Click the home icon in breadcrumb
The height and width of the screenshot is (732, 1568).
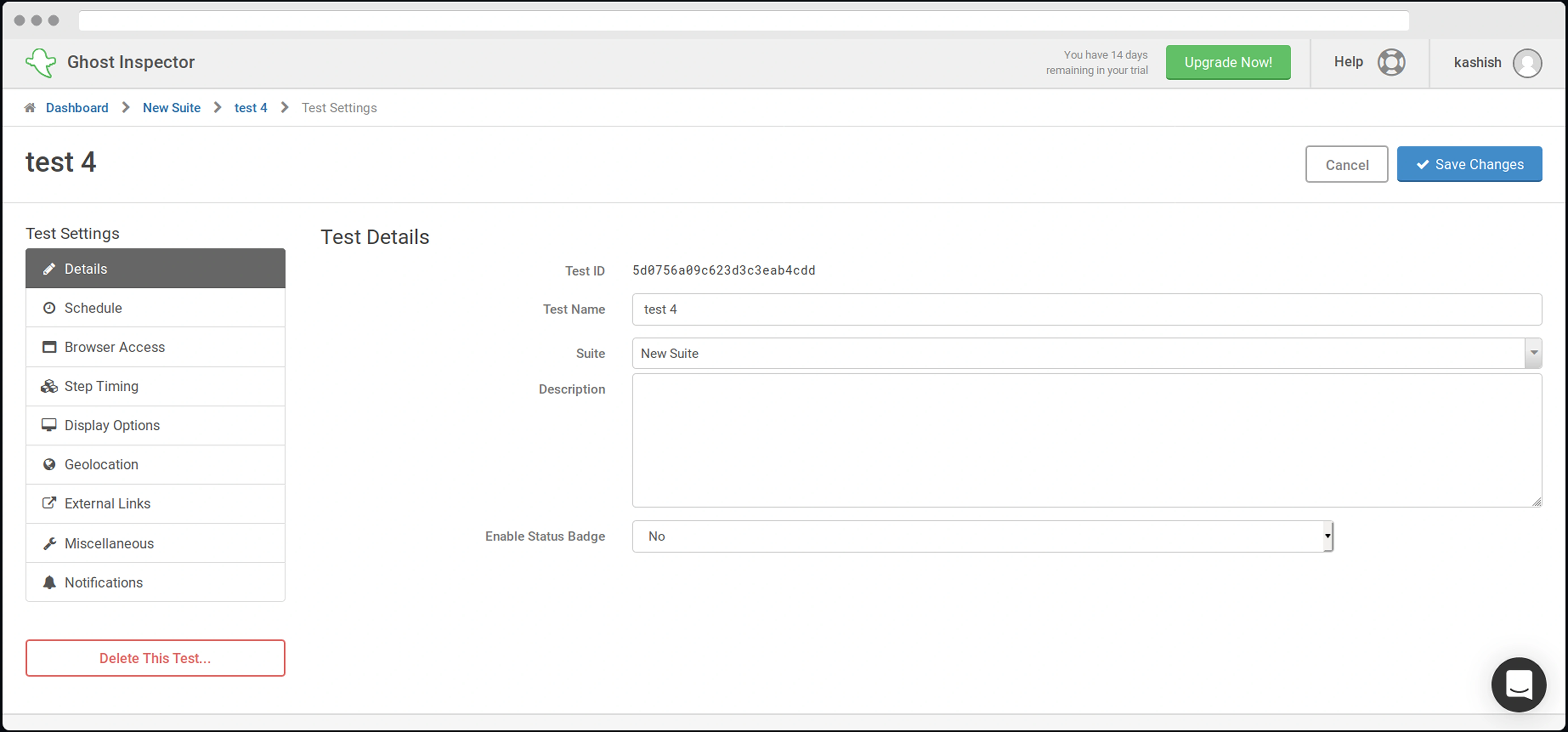coord(29,108)
